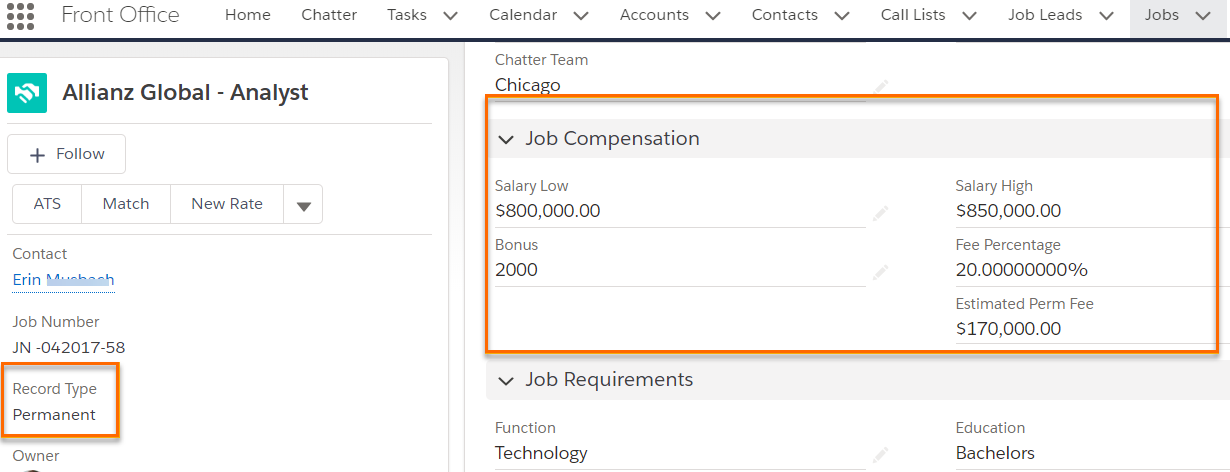1230x472 pixels.
Task: Open the Job Leads tab dropdown chevron
Action: (1105, 16)
